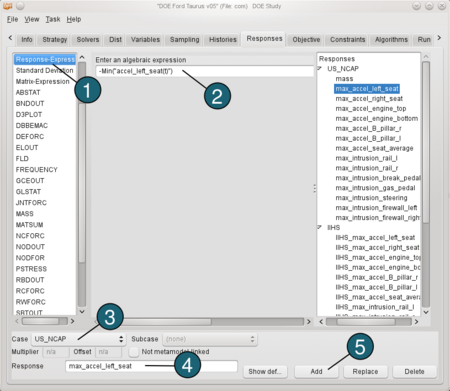Select D3PLOT response type

45,114
